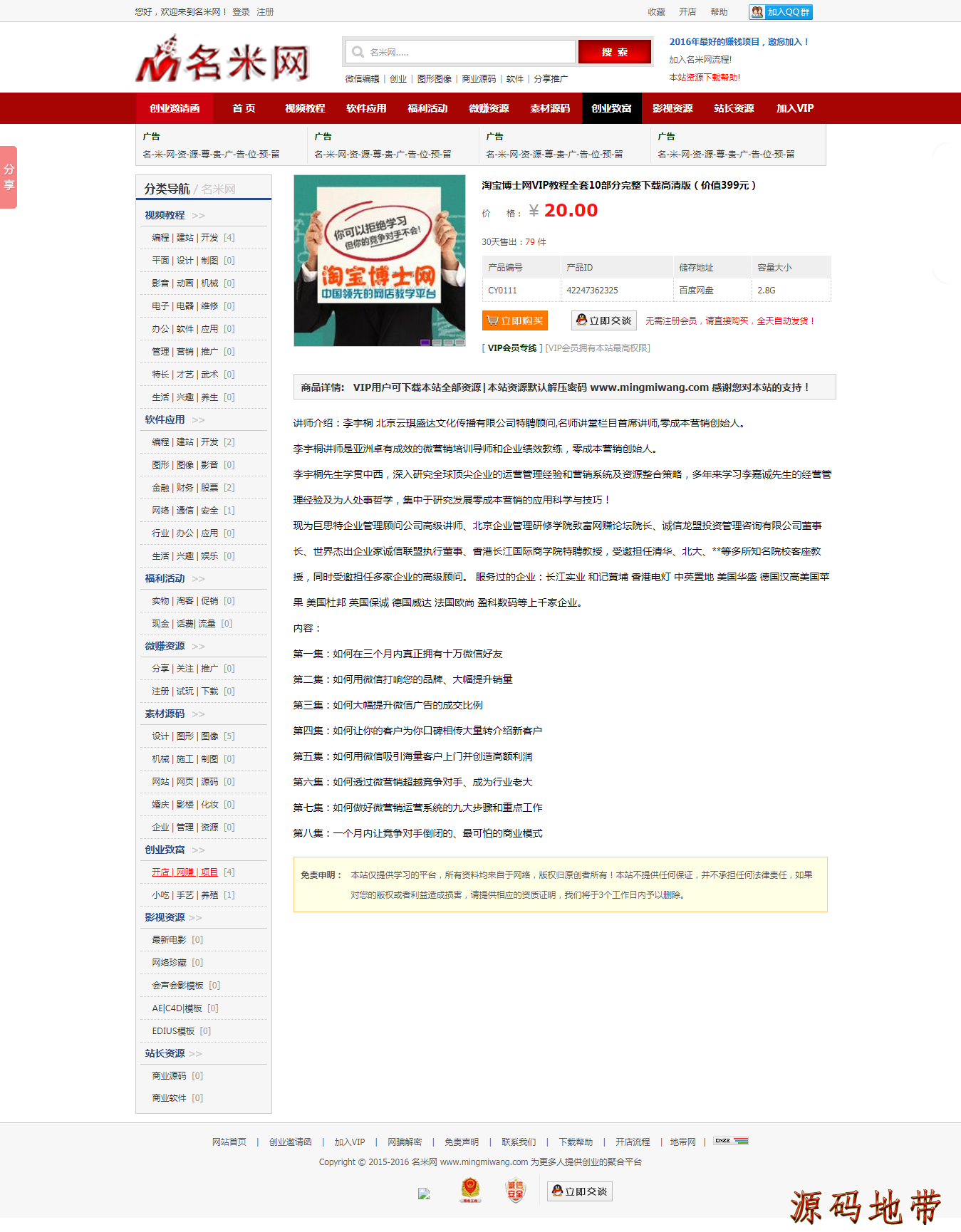Open 加入名米网流程 link
This screenshot has width=961, height=1232.
pyautogui.click(x=700, y=60)
